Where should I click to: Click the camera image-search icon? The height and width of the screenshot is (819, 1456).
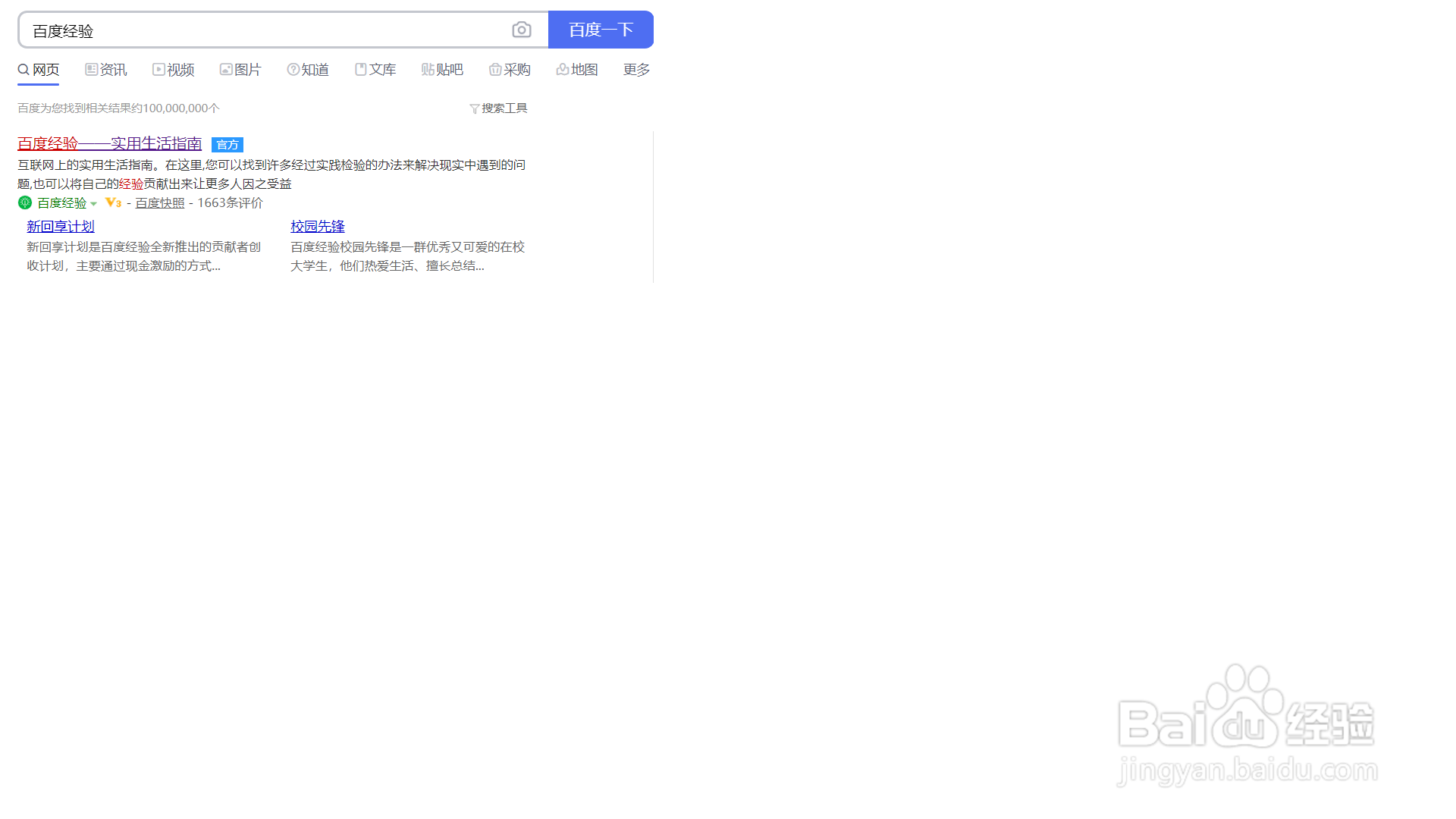(x=522, y=30)
